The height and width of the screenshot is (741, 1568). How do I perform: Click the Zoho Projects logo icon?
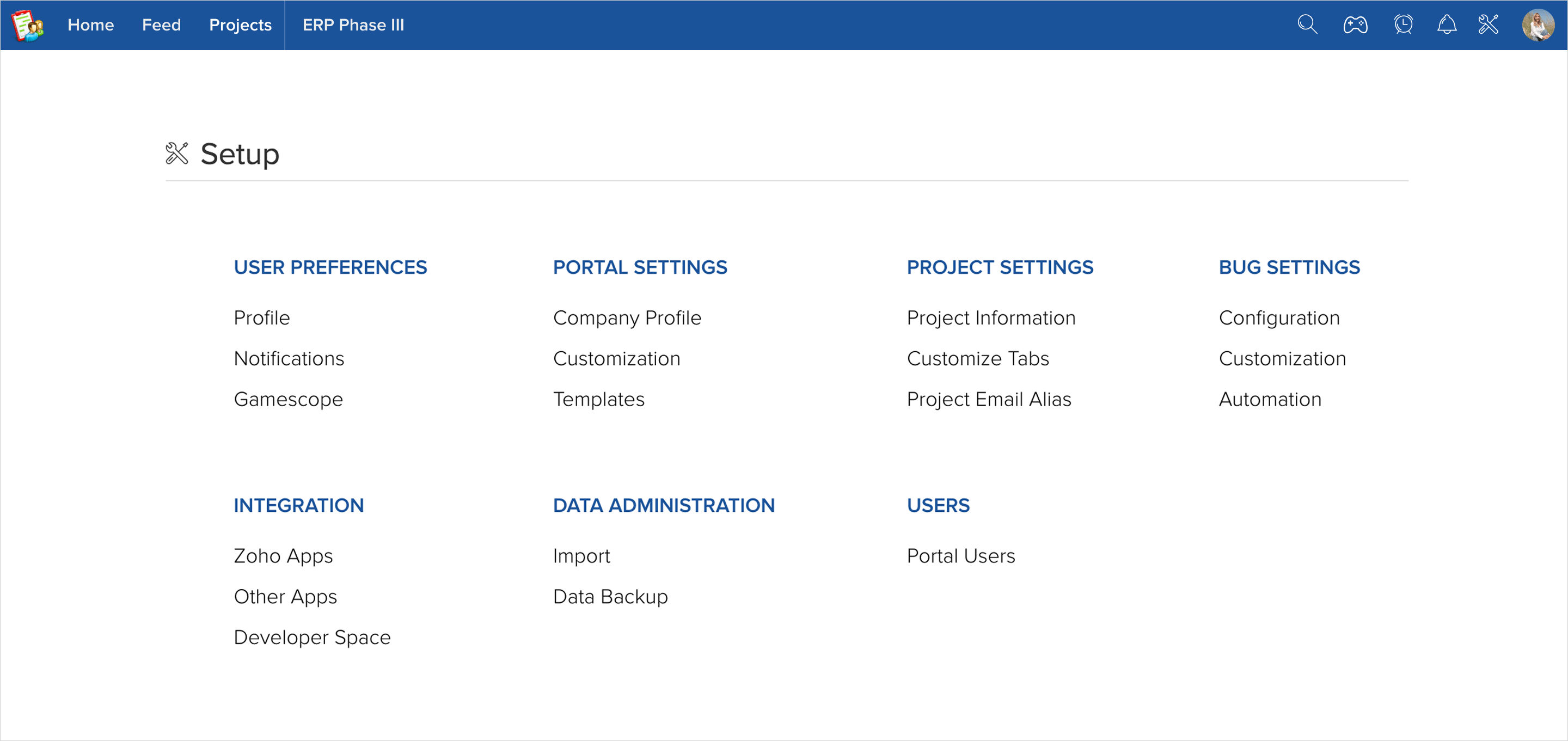coord(27,25)
